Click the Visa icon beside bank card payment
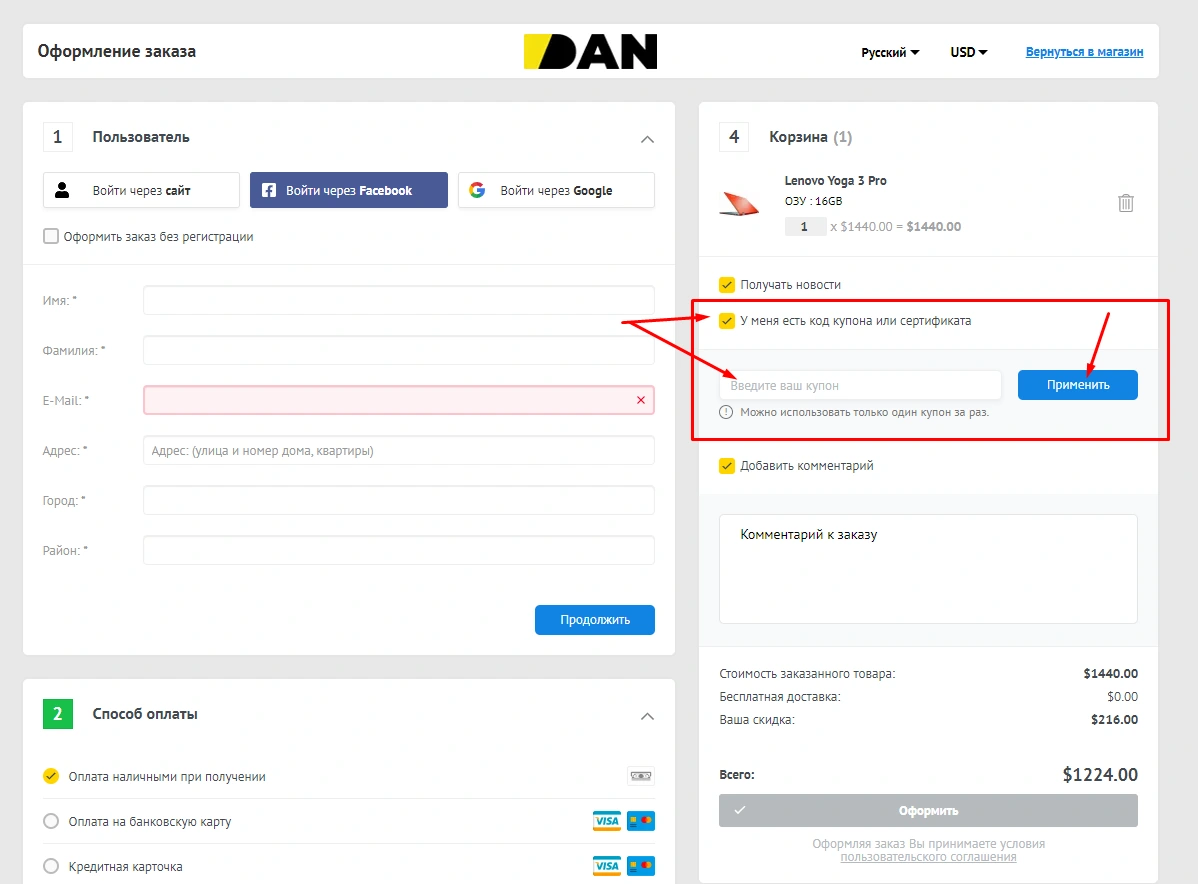 (606, 821)
